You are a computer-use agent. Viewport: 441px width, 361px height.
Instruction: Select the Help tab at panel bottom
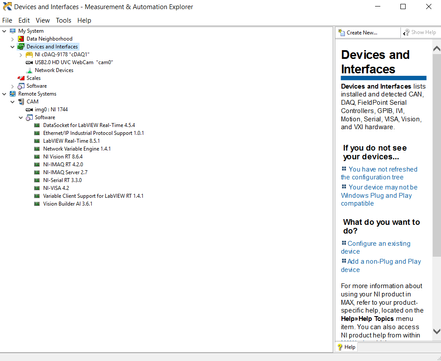point(346,347)
